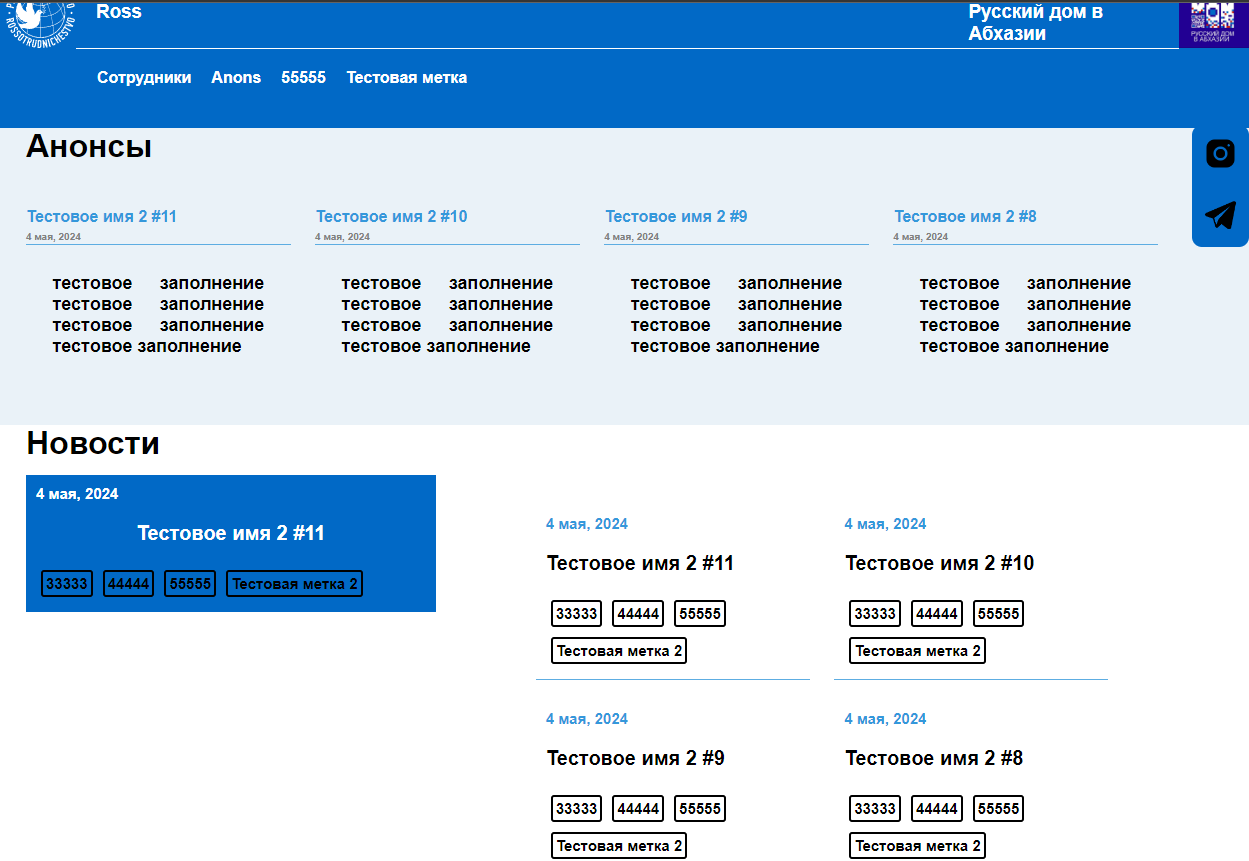The height and width of the screenshot is (861, 1249).
Task: Open the Telegram paper plane icon
Action: [1220, 215]
